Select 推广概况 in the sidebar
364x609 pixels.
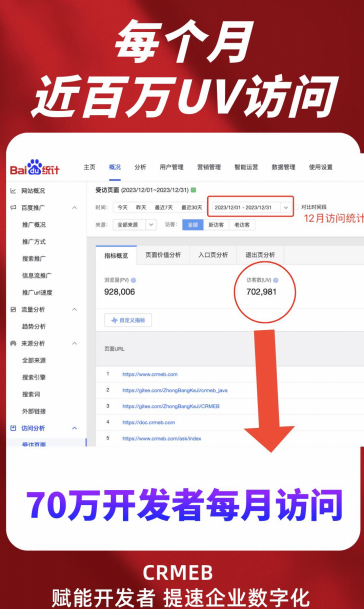click(34, 224)
